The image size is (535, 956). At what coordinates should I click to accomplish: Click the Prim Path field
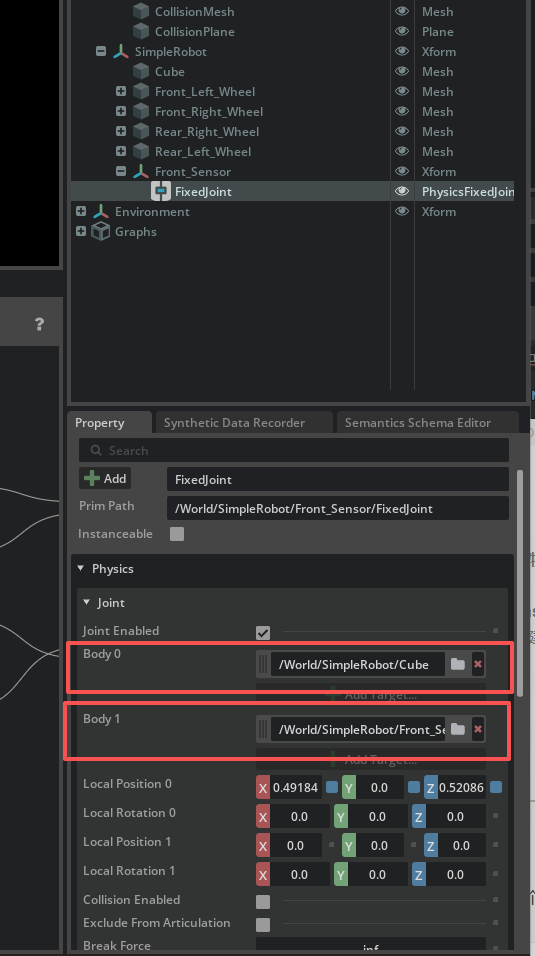[338, 508]
